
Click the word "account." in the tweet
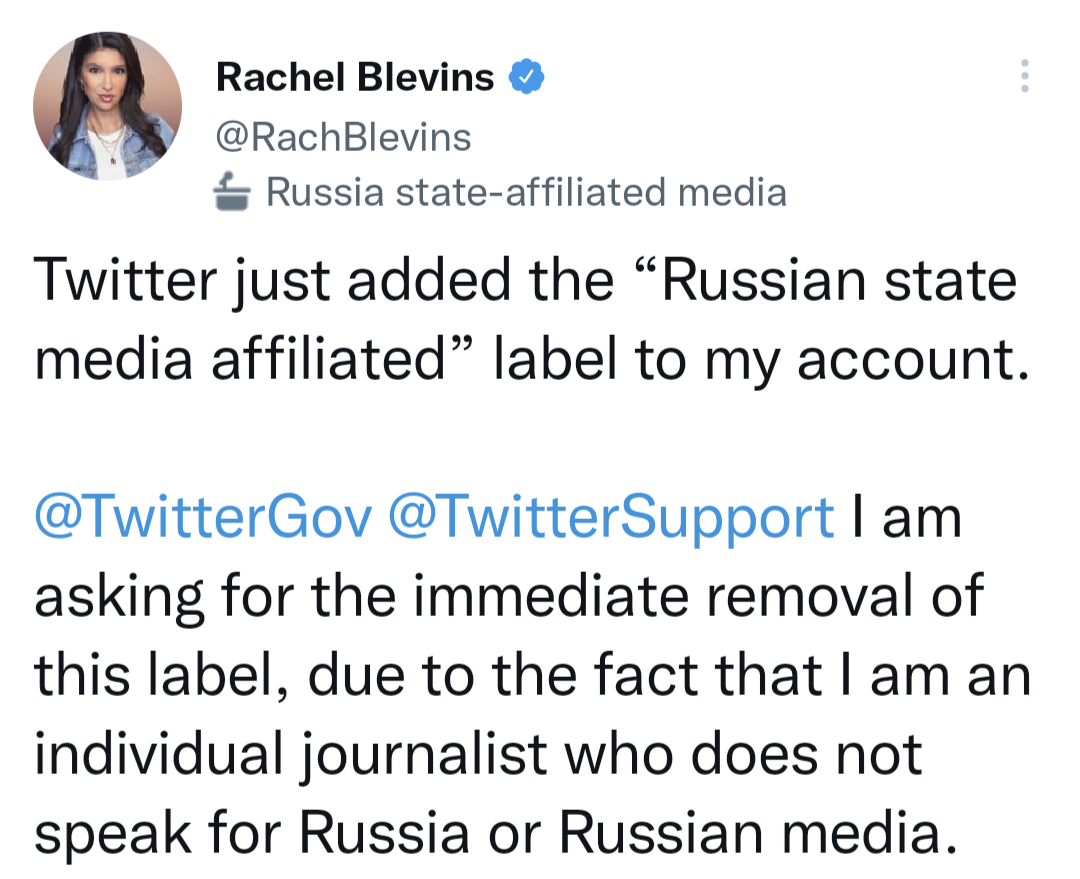click(915, 360)
